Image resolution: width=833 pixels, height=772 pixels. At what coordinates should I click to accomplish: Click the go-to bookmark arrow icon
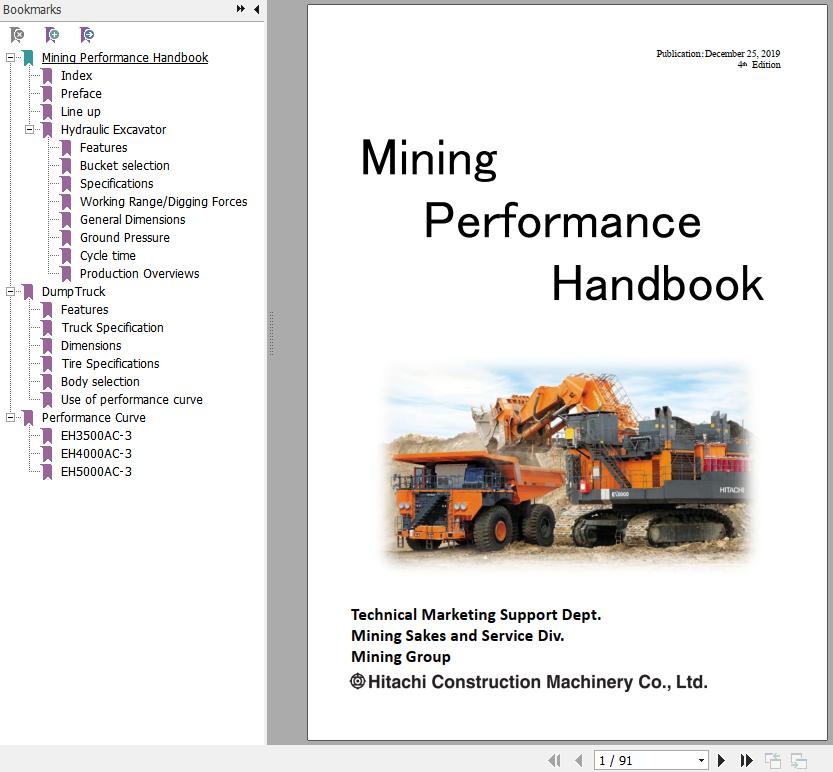click(87, 36)
